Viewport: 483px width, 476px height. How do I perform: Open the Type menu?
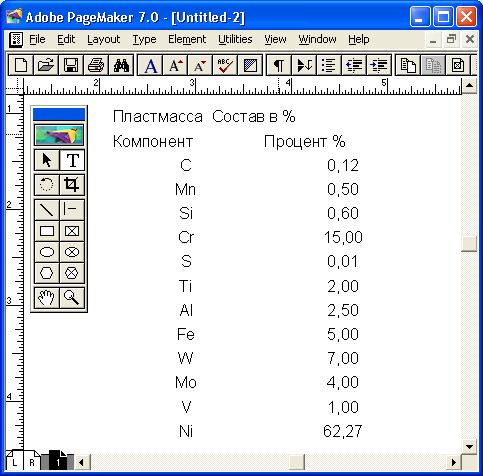pyautogui.click(x=144, y=39)
